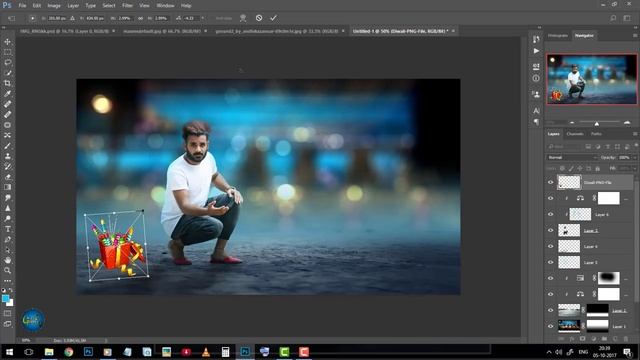Image resolution: width=640 pixels, height=360 pixels.
Task: Open the Character panel icon
Action: coord(536,110)
